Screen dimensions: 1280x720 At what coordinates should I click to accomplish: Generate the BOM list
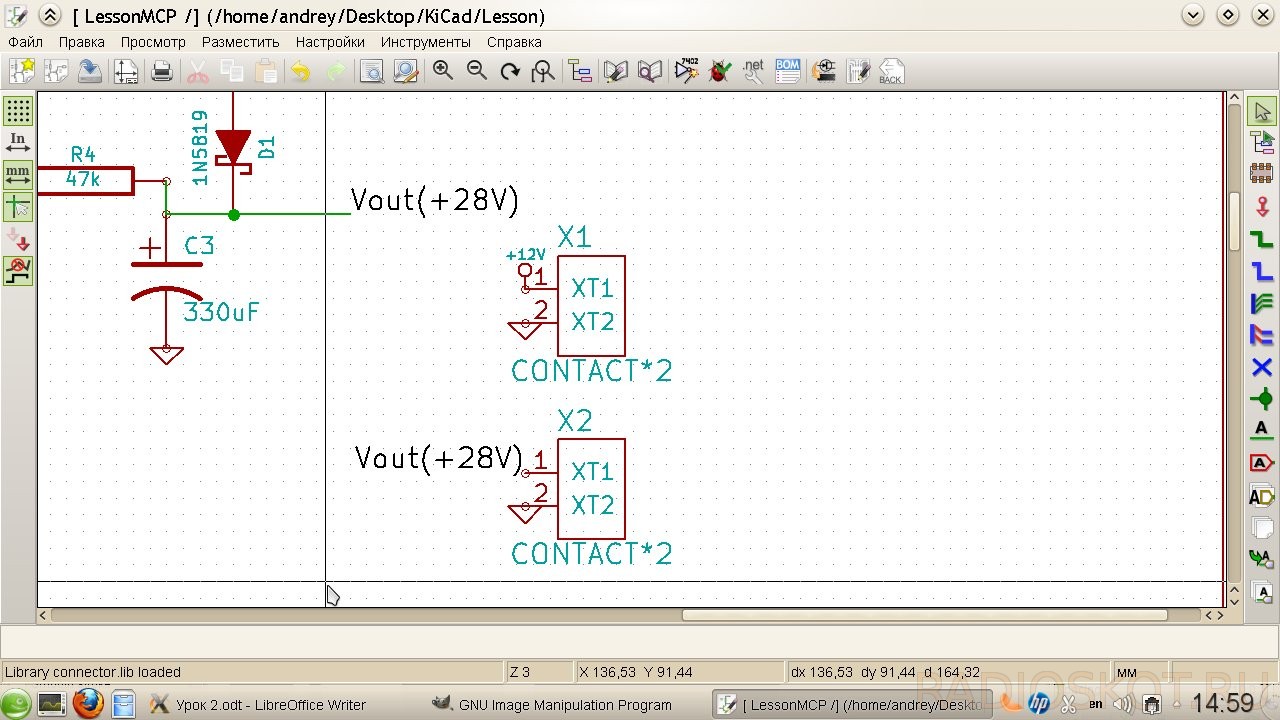[788, 71]
